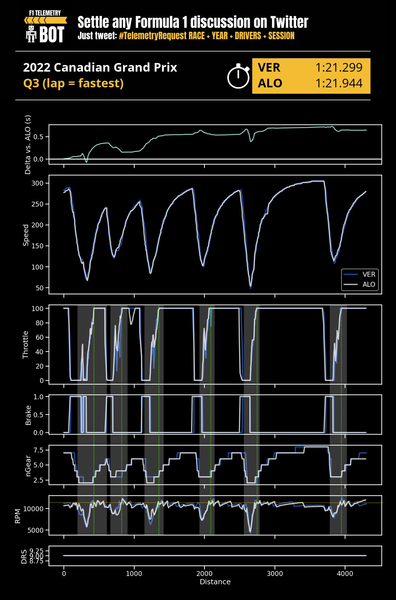This screenshot has height=600, width=396.
Task: Select the '2022 Canadian Grand Prix' title
Action: click(100, 68)
